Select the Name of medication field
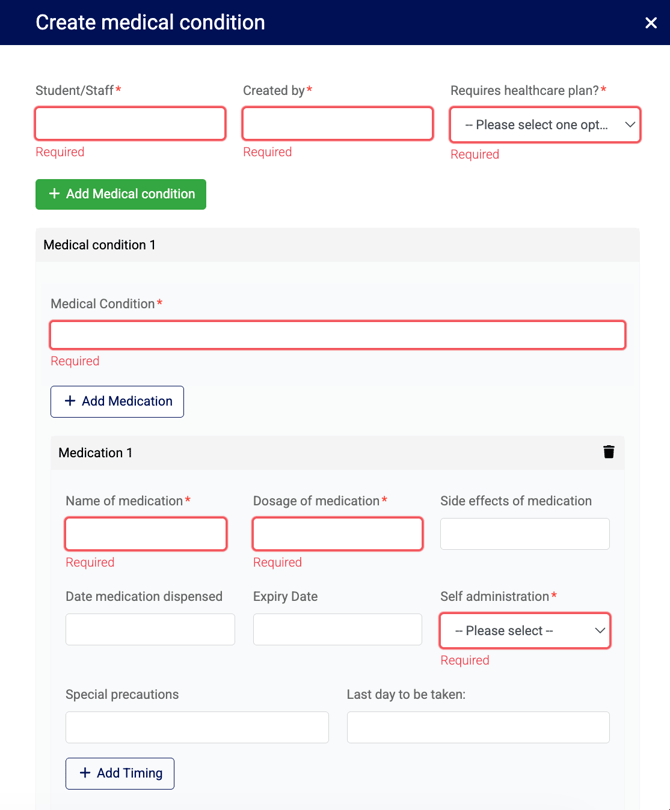Screen dimensions: 670x810 tap(146, 534)
